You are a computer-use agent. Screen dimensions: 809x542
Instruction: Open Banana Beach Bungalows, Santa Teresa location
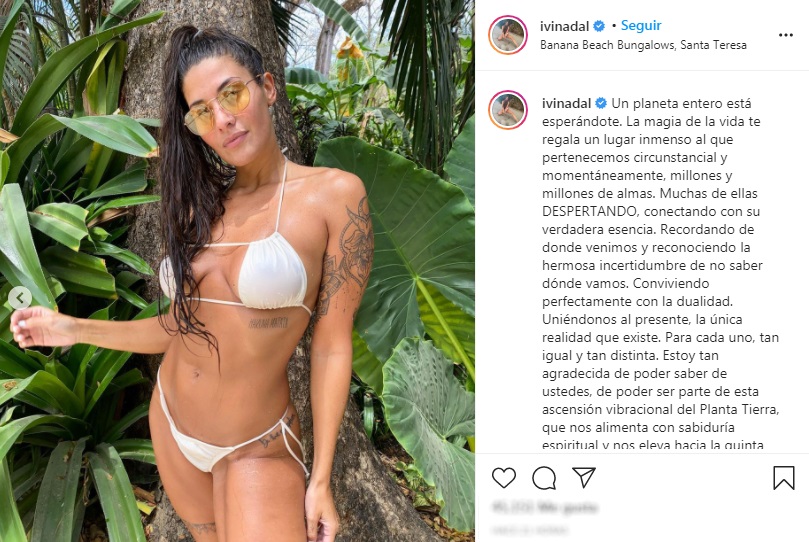click(x=643, y=45)
